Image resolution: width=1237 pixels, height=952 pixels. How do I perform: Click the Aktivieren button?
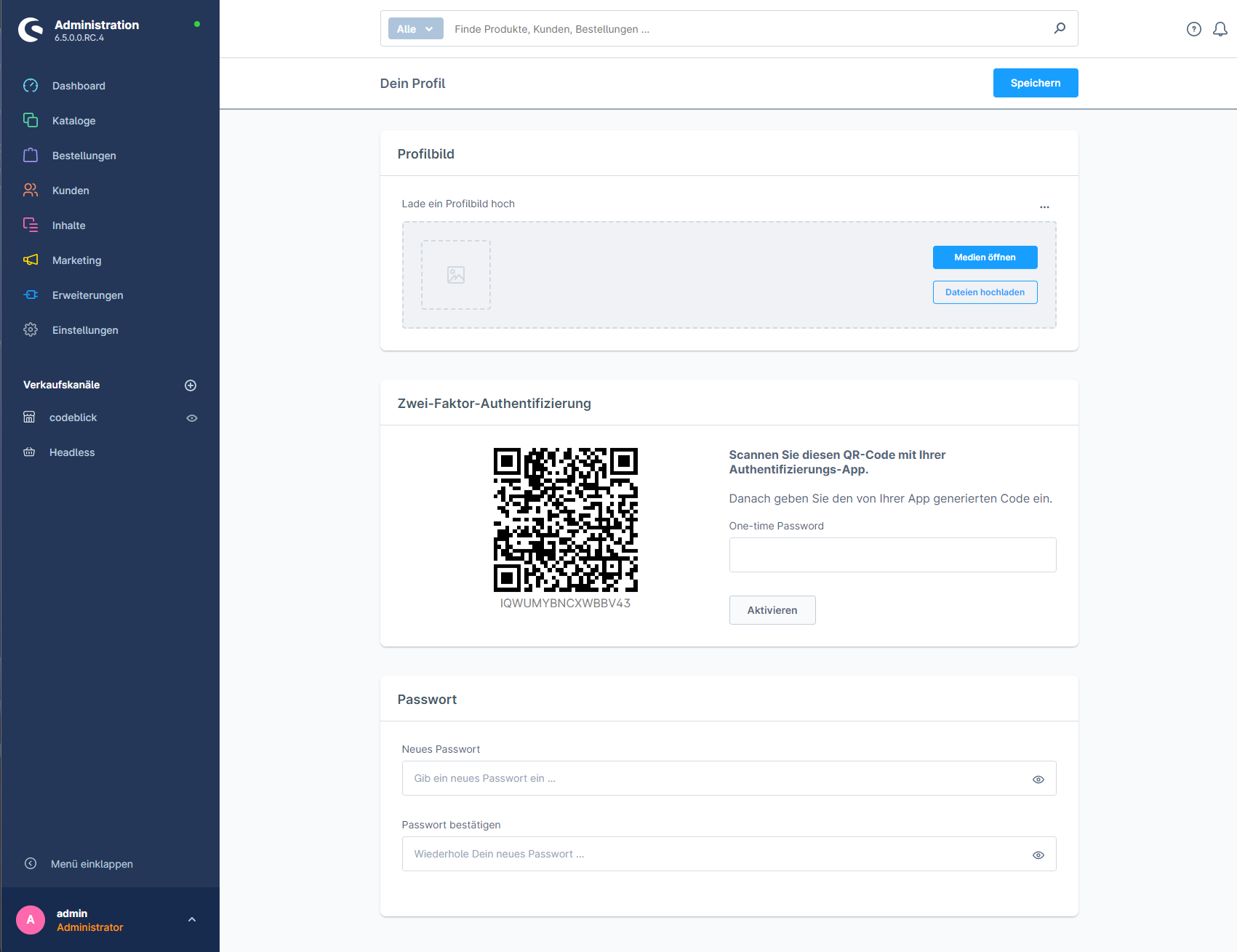[772, 610]
